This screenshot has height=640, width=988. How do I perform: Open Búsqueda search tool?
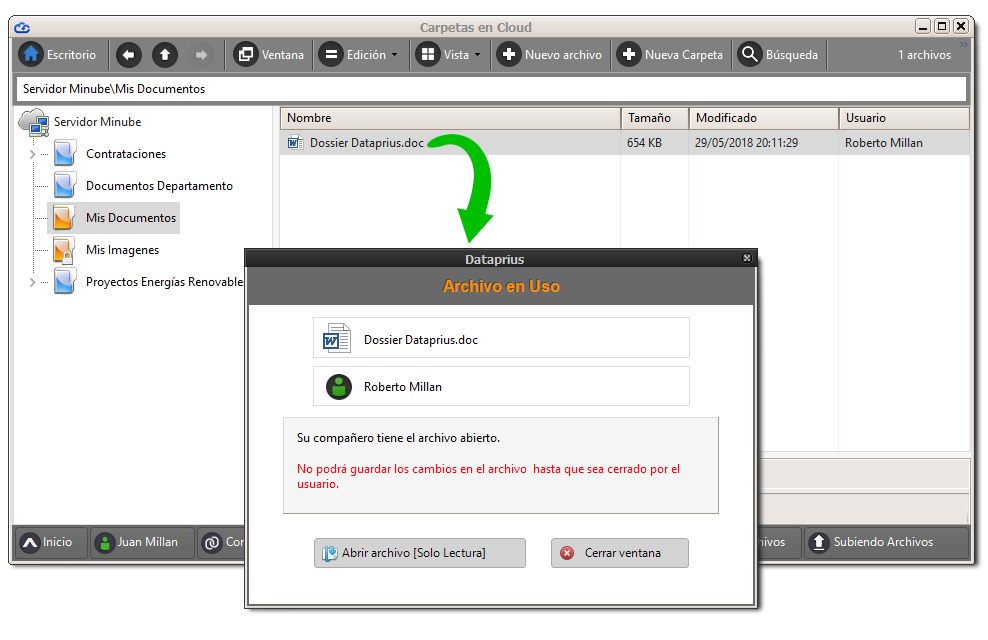pyautogui.click(x=778, y=55)
